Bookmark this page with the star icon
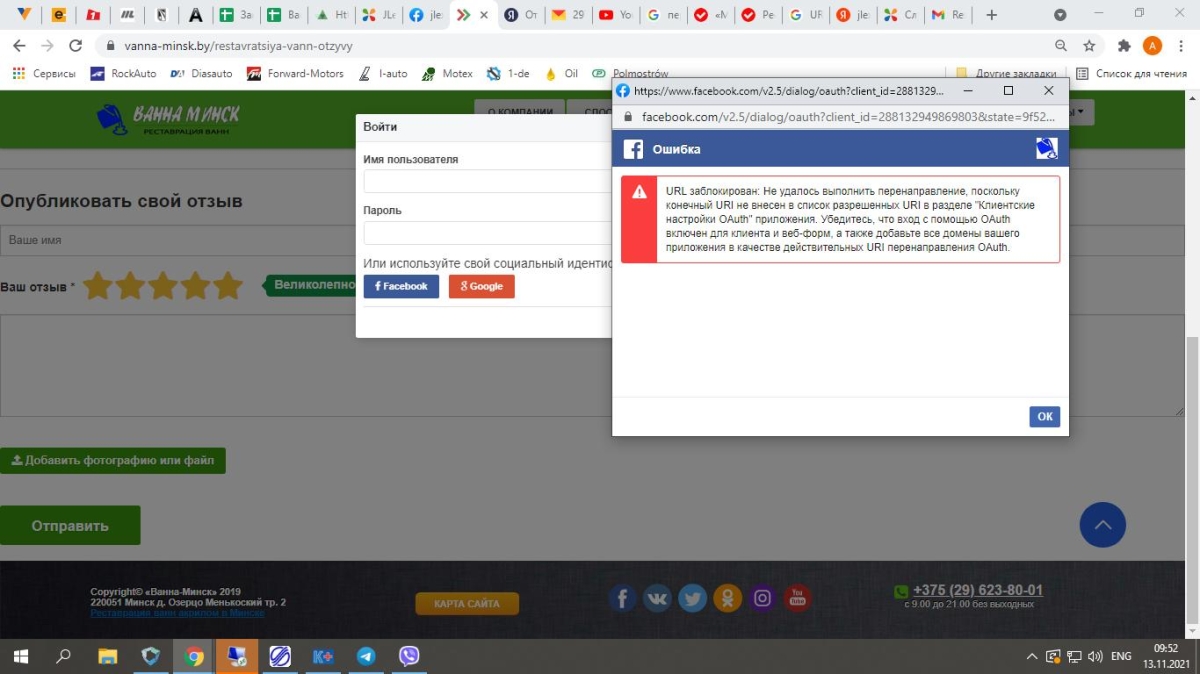This screenshot has height=674, width=1200. pyautogui.click(x=1089, y=46)
